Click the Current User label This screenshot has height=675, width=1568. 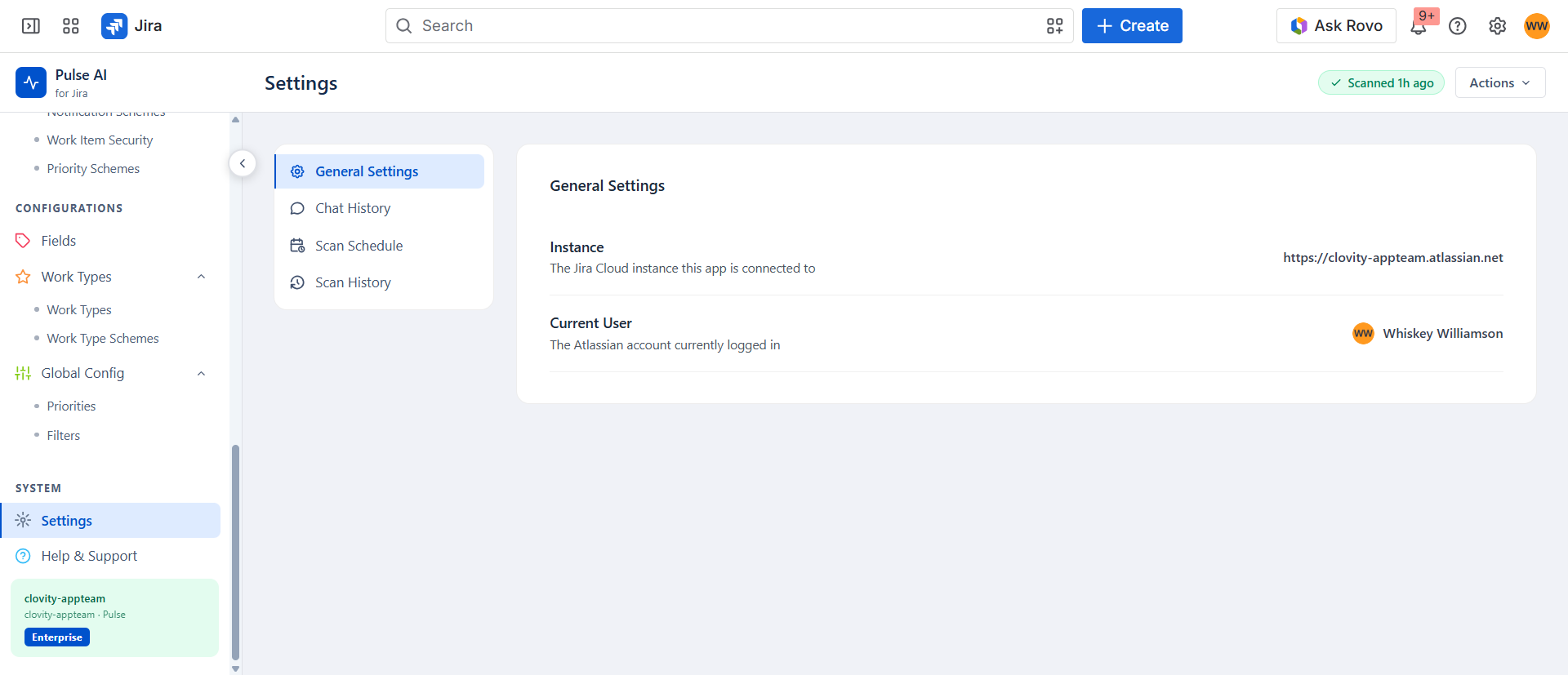[590, 323]
